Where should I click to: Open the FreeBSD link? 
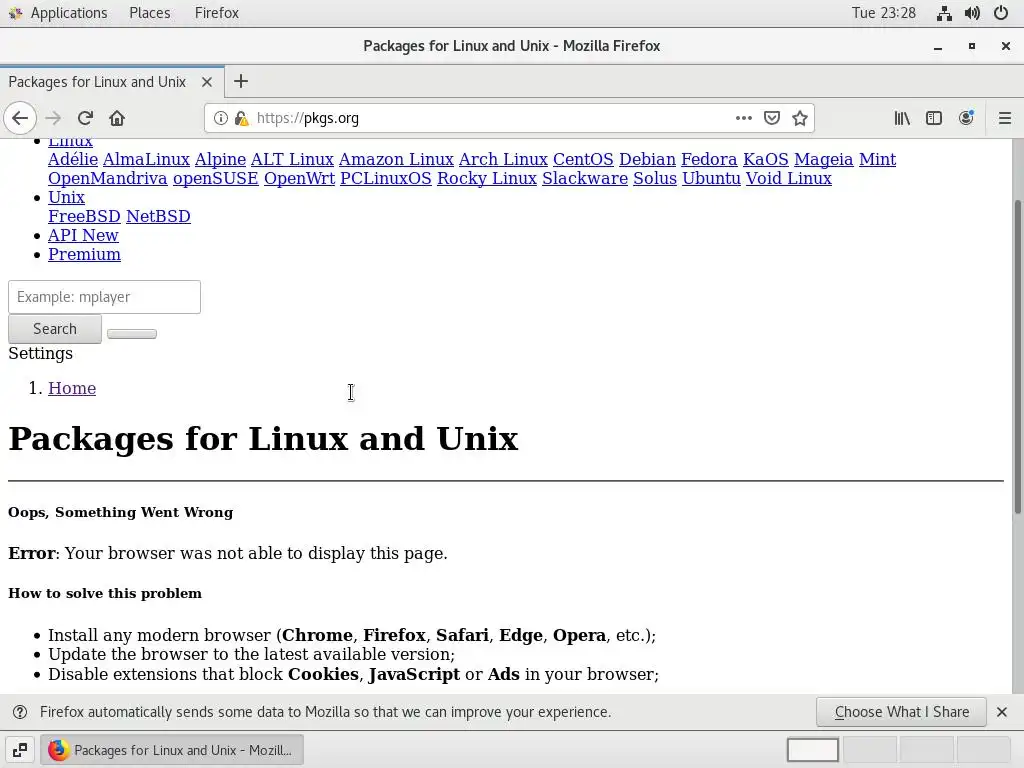(84, 216)
